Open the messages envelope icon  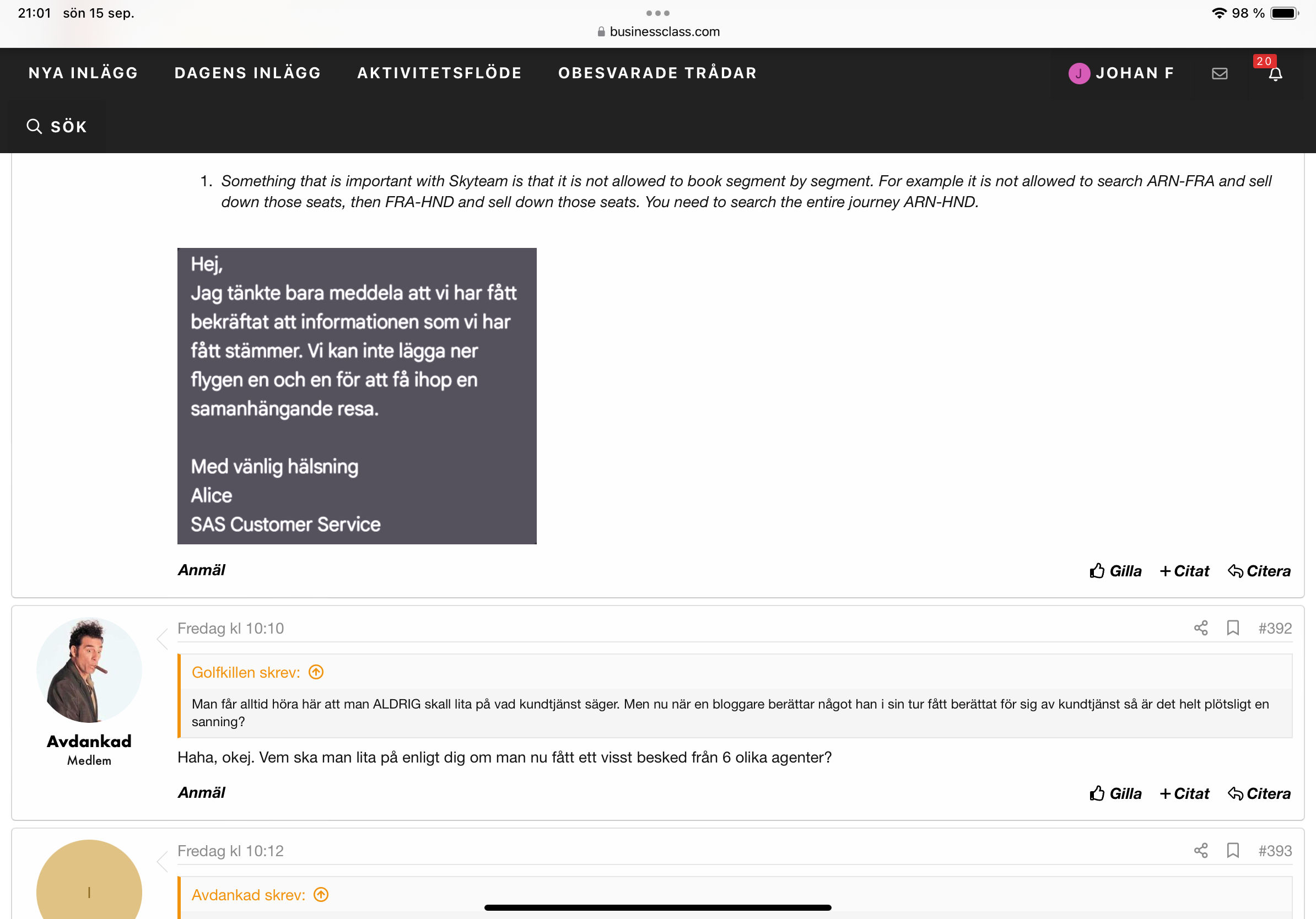coord(1219,73)
